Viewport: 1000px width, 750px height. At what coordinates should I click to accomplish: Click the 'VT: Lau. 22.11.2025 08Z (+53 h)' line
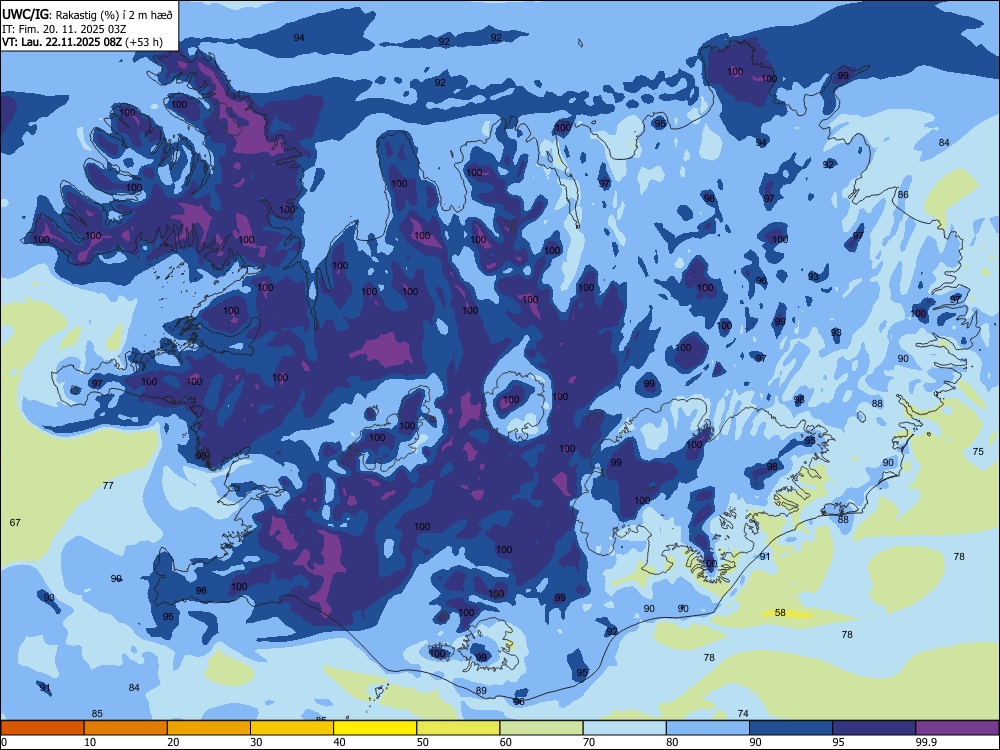[82, 42]
